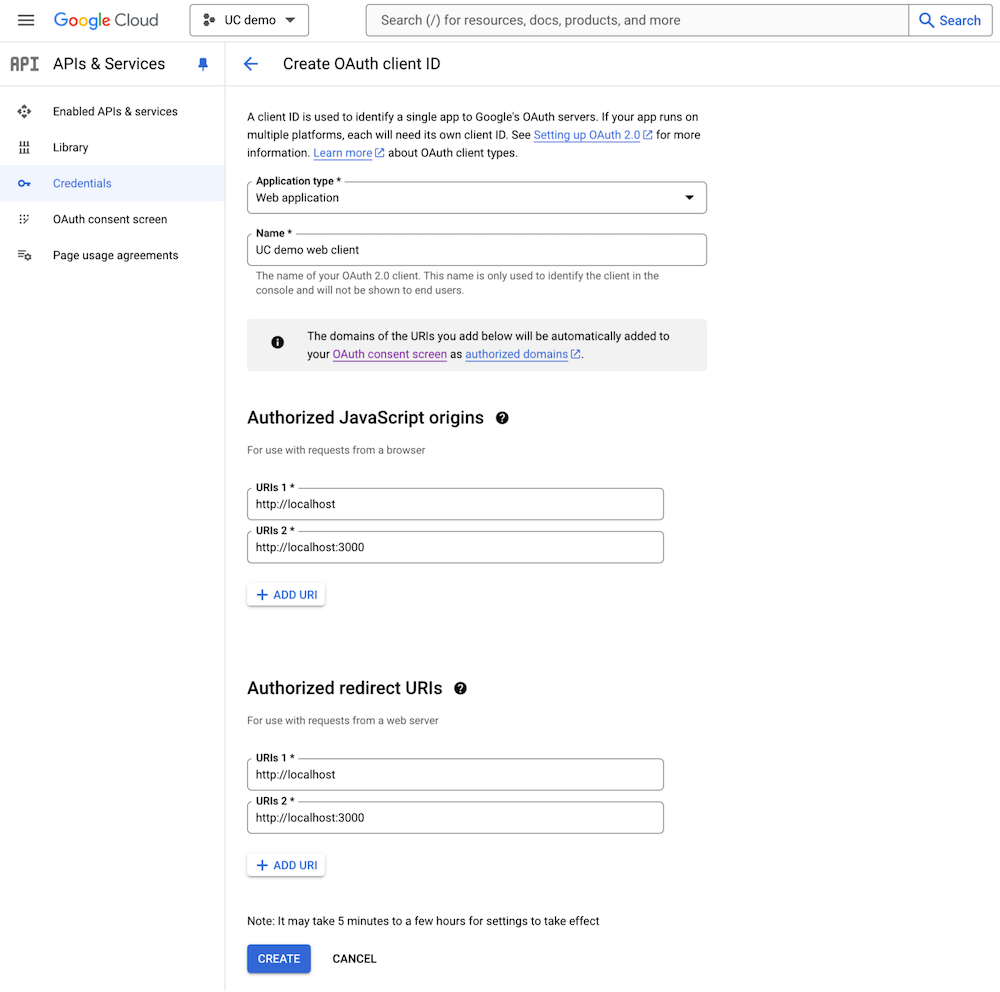The image size is (1000, 992).
Task: Click redirect URIs 1 field
Action: click(x=455, y=775)
